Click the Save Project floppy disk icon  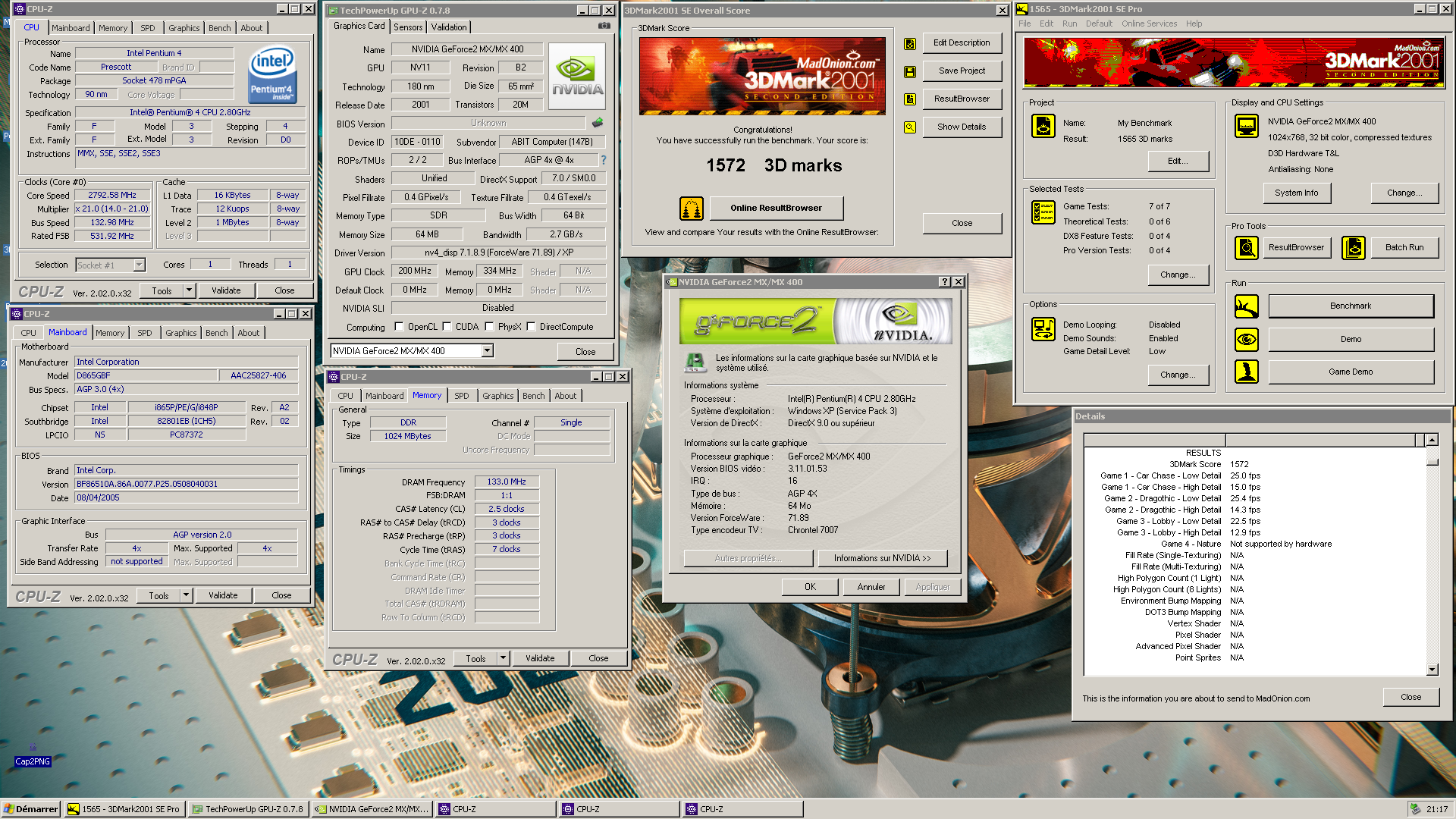(910, 71)
